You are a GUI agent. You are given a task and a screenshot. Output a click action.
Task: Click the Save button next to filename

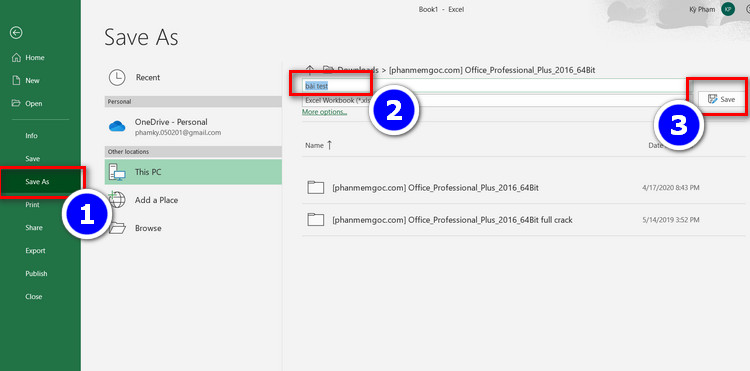pyautogui.click(x=721, y=99)
